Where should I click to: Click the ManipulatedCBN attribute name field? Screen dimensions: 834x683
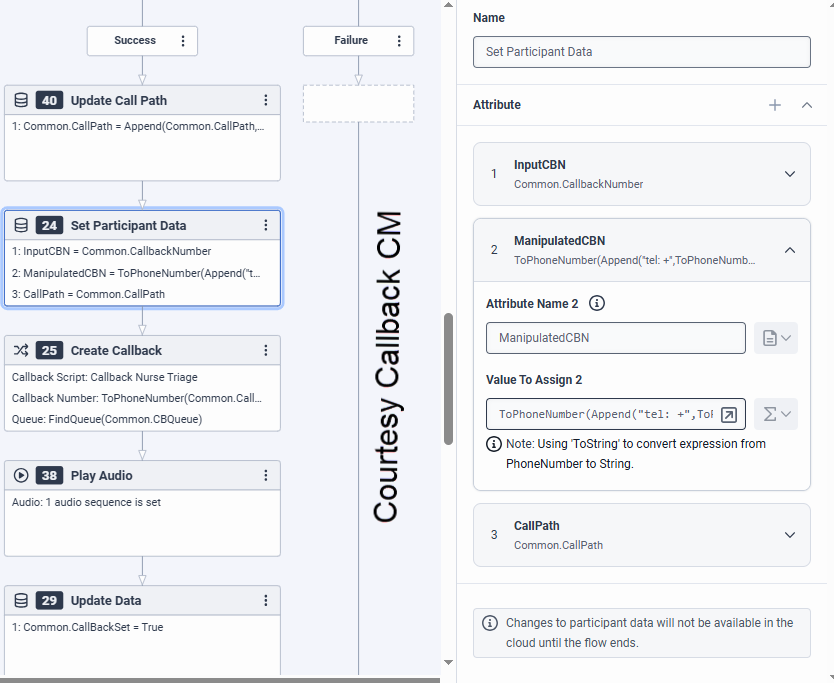pos(615,338)
